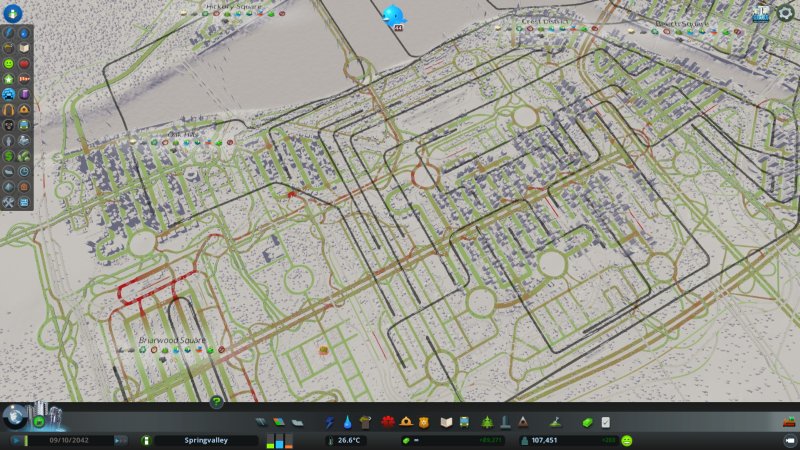
Task: Open the Policies checklist panel
Action: point(606,422)
